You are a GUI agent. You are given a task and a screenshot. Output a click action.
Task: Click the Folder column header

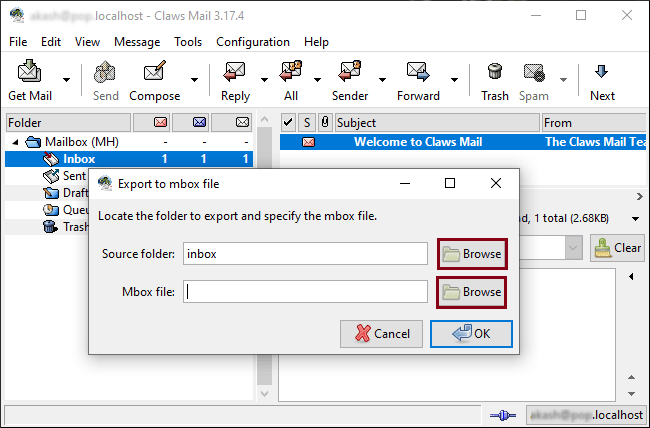(x=68, y=123)
